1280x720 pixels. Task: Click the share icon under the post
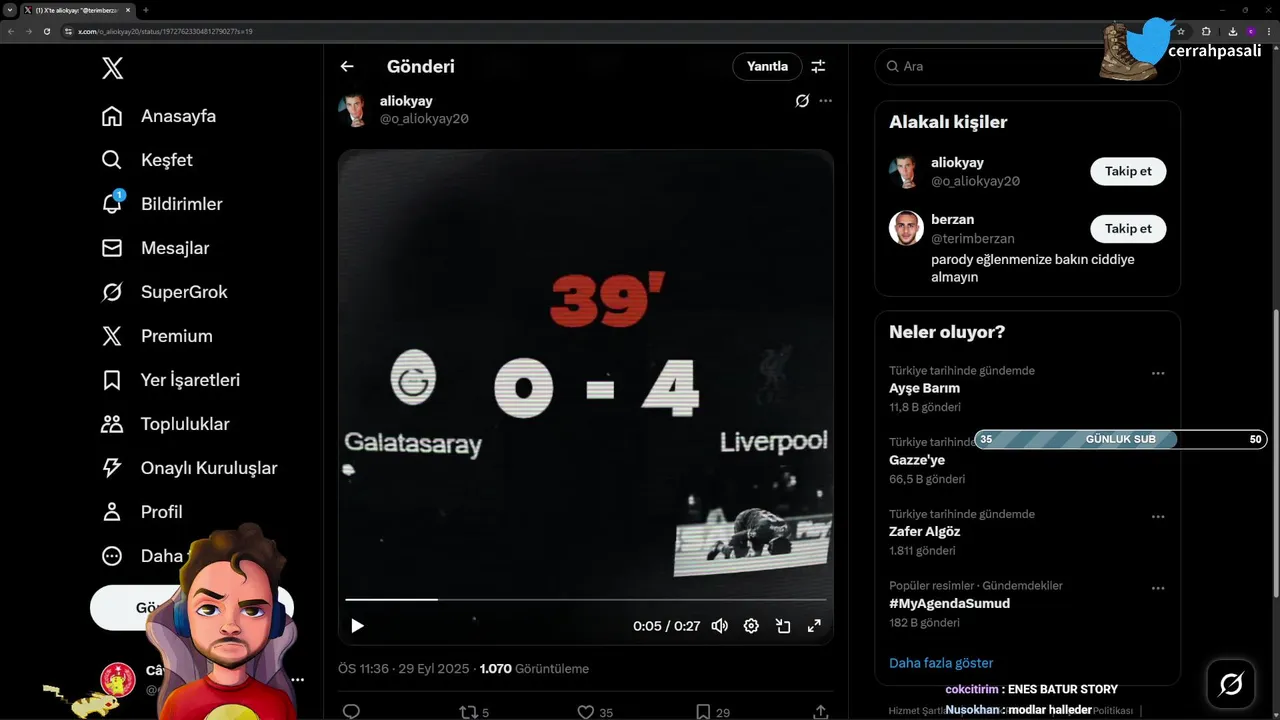(820, 712)
